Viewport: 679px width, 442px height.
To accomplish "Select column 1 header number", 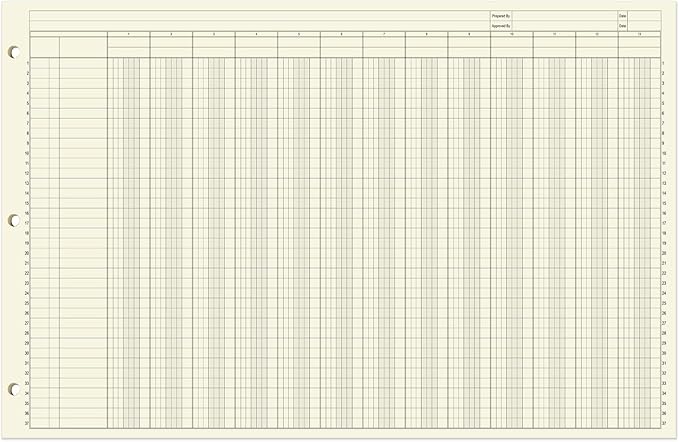I will tap(129, 35).
